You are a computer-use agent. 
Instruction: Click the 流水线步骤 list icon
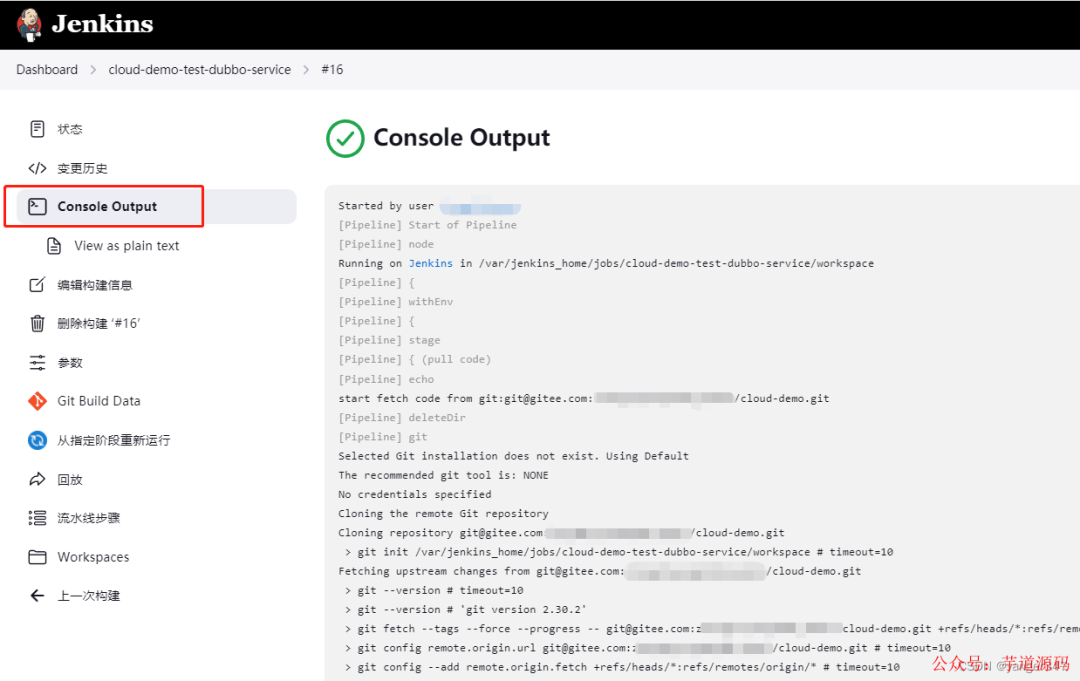coord(37,518)
